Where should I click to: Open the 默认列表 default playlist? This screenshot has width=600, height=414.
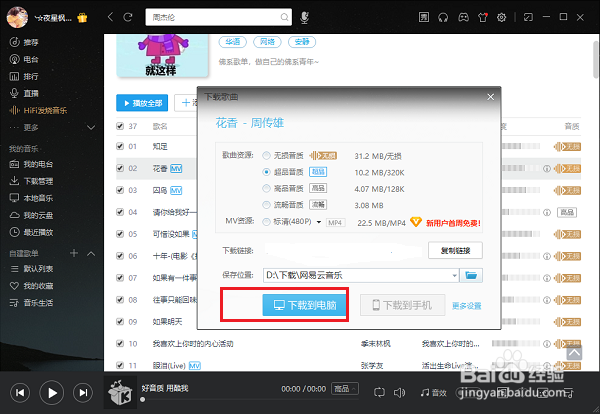[31, 269]
